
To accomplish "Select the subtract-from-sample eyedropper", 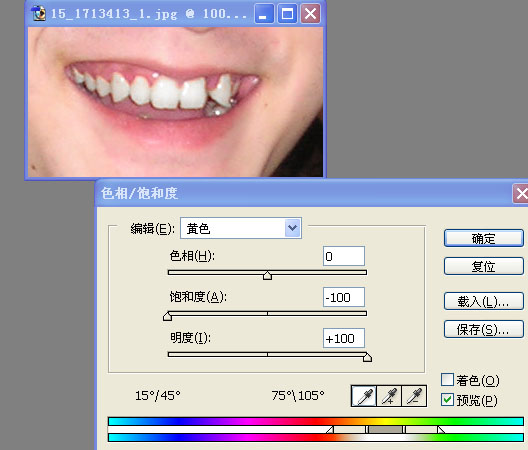I will 414,396.
